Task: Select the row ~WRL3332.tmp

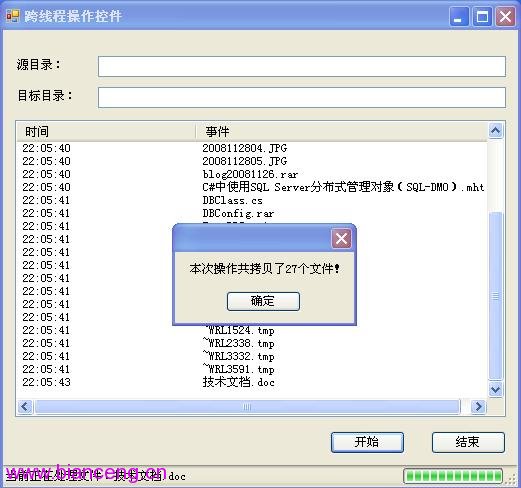Action: [x=252, y=356]
